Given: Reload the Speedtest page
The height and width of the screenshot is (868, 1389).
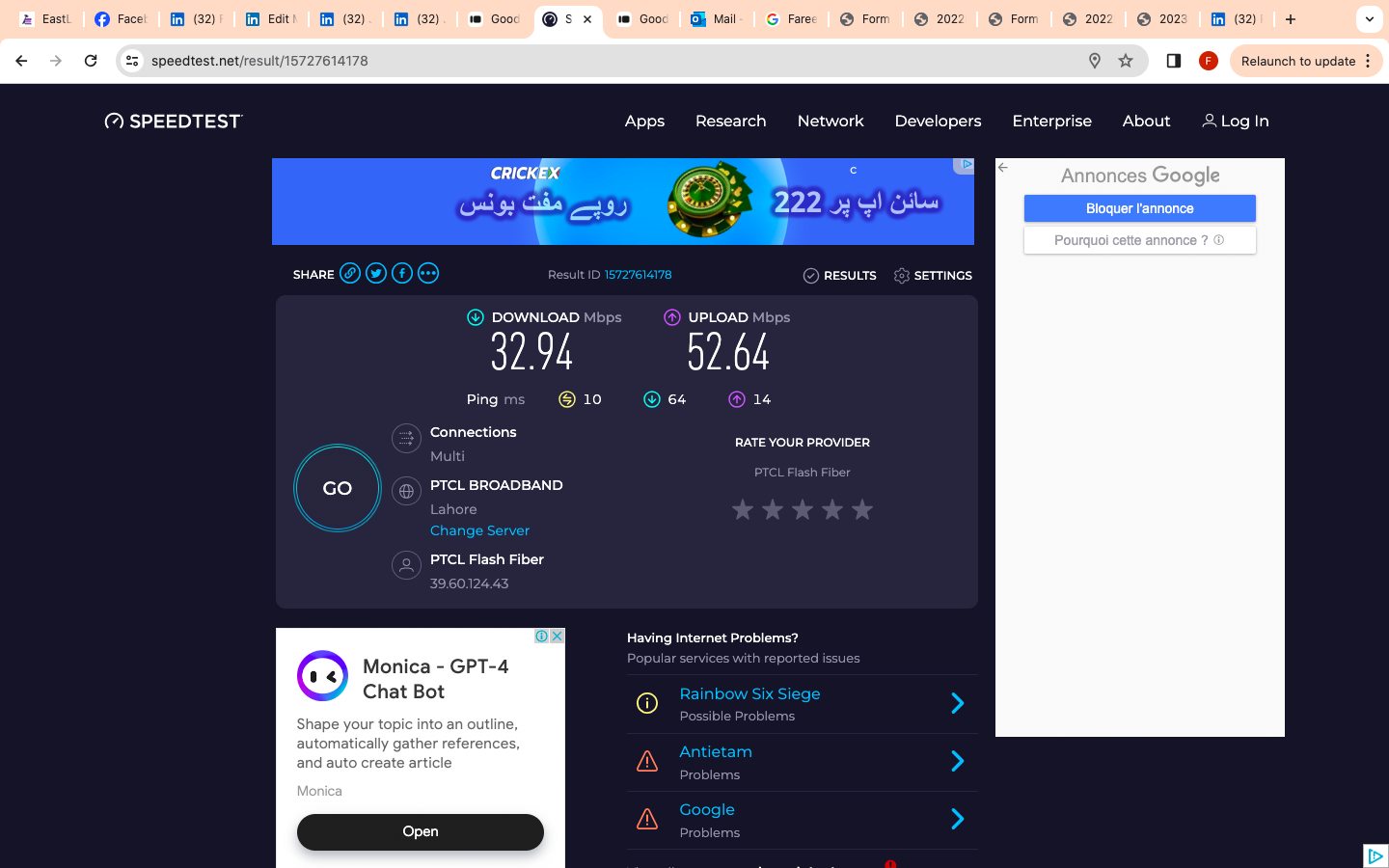Looking at the screenshot, I should point(91,61).
